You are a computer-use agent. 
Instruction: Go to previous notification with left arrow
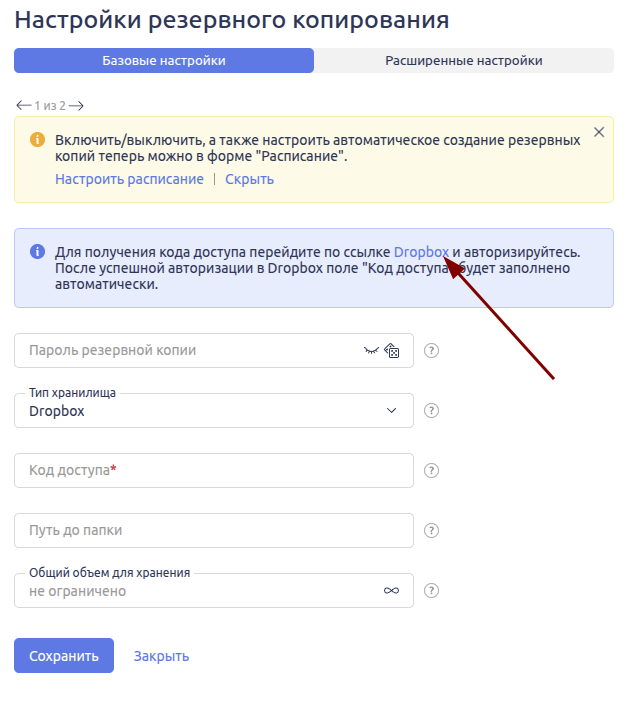23,105
